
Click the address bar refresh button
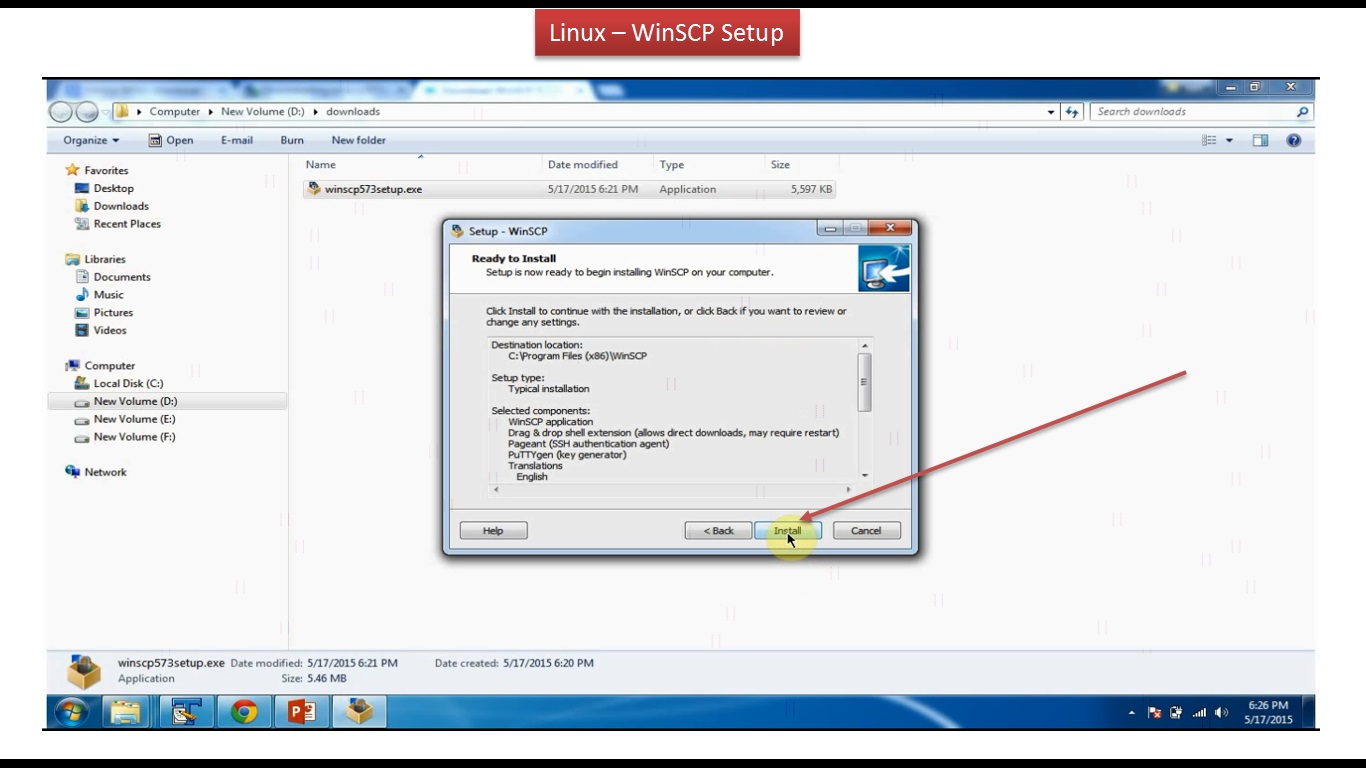[1073, 112]
